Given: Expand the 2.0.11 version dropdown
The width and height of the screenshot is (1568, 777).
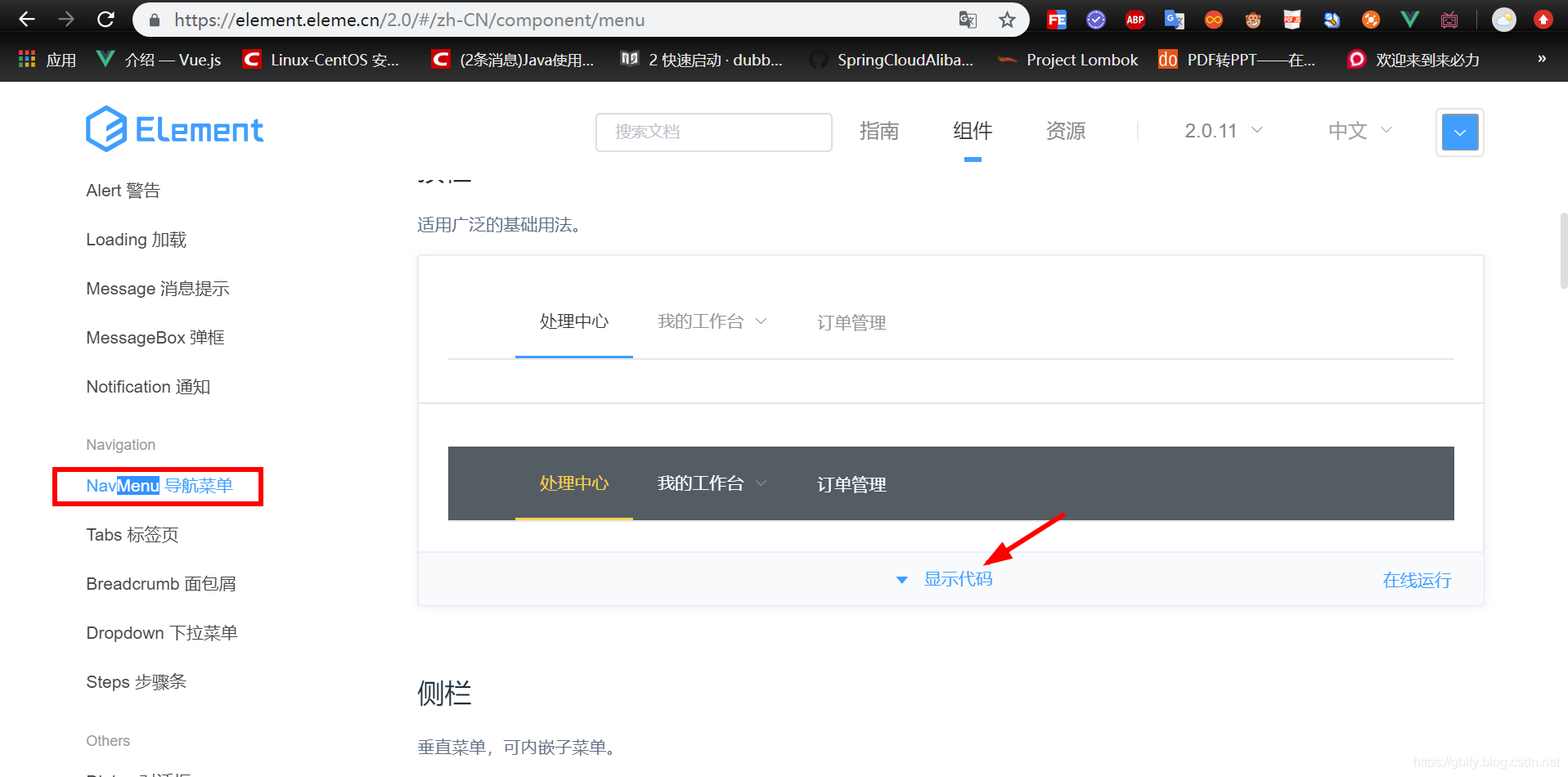Looking at the screenshot, I should [x=1222, y=130].
